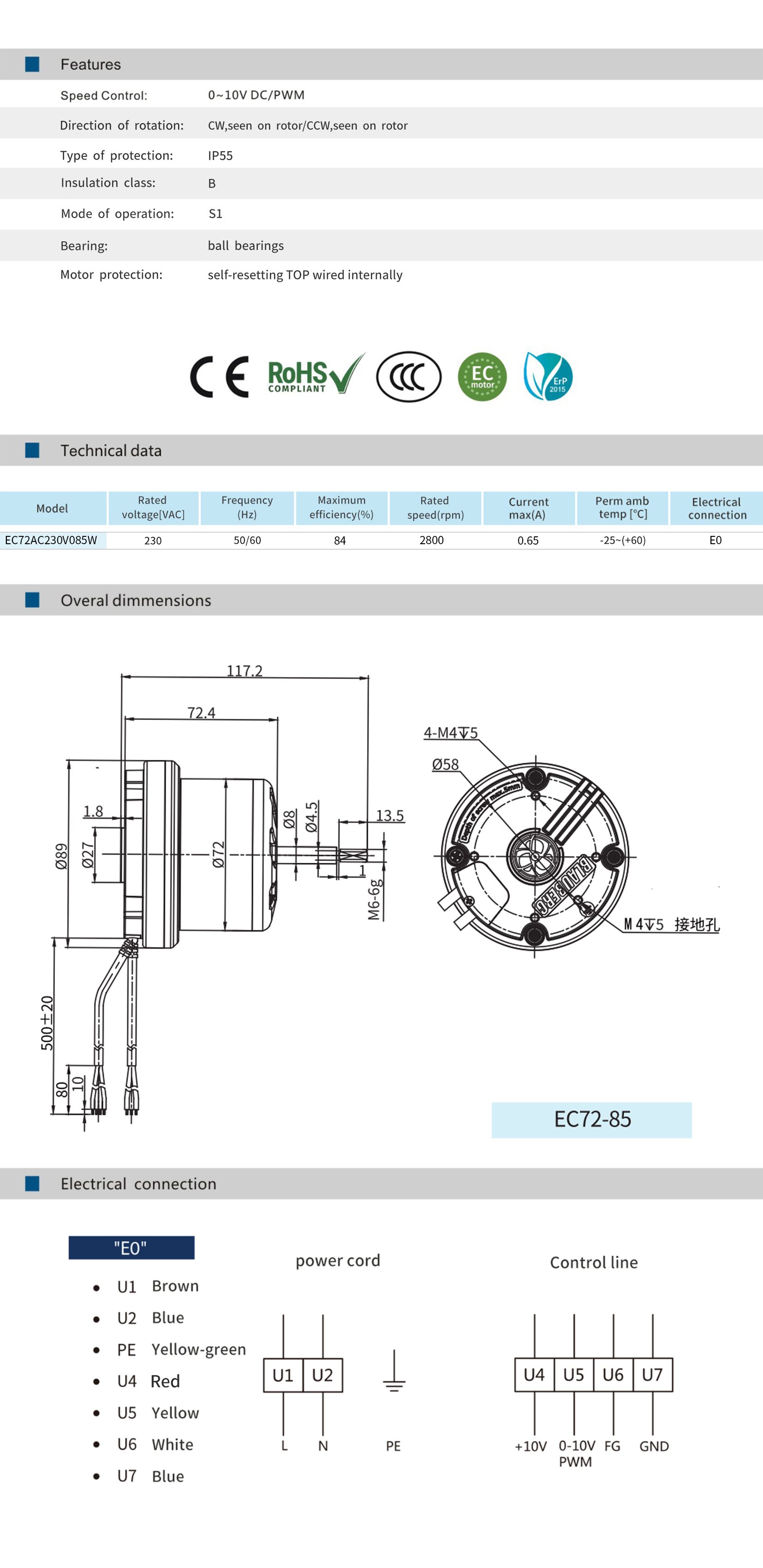Viewport: 763px width, 1568px height.
Task: Click the blue square beside Overal dimmensions
Action: pos(32,600)
